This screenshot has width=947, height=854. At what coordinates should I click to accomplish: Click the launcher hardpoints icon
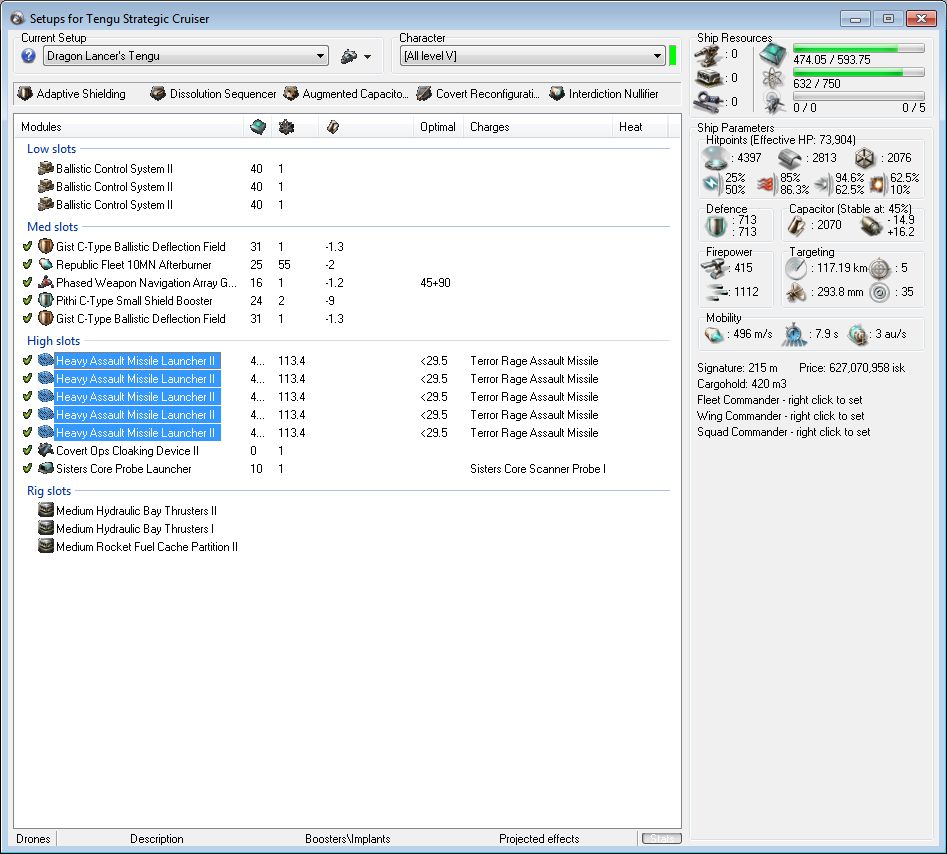click(707, 79)
